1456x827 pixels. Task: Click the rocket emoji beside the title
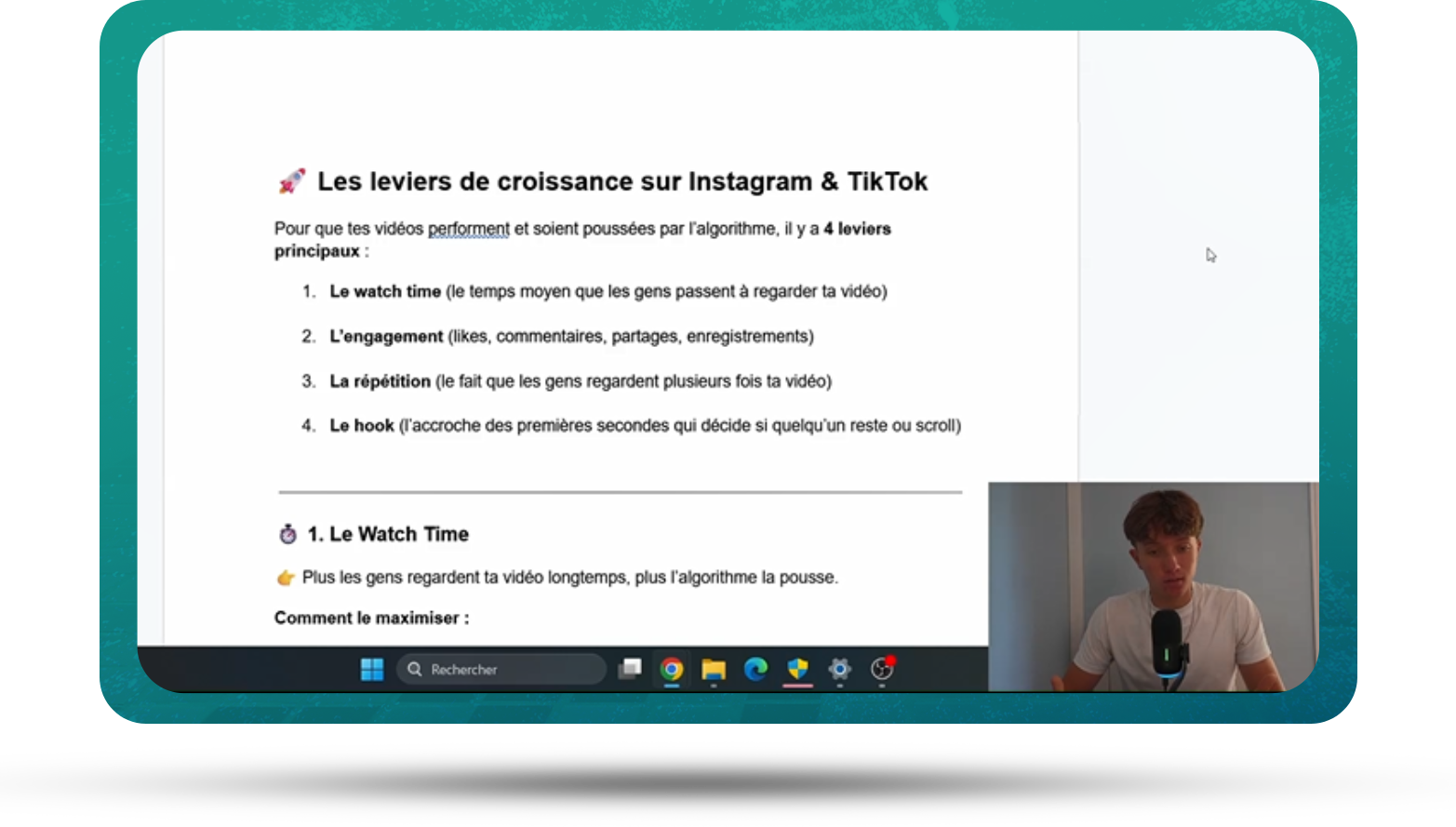292,181
